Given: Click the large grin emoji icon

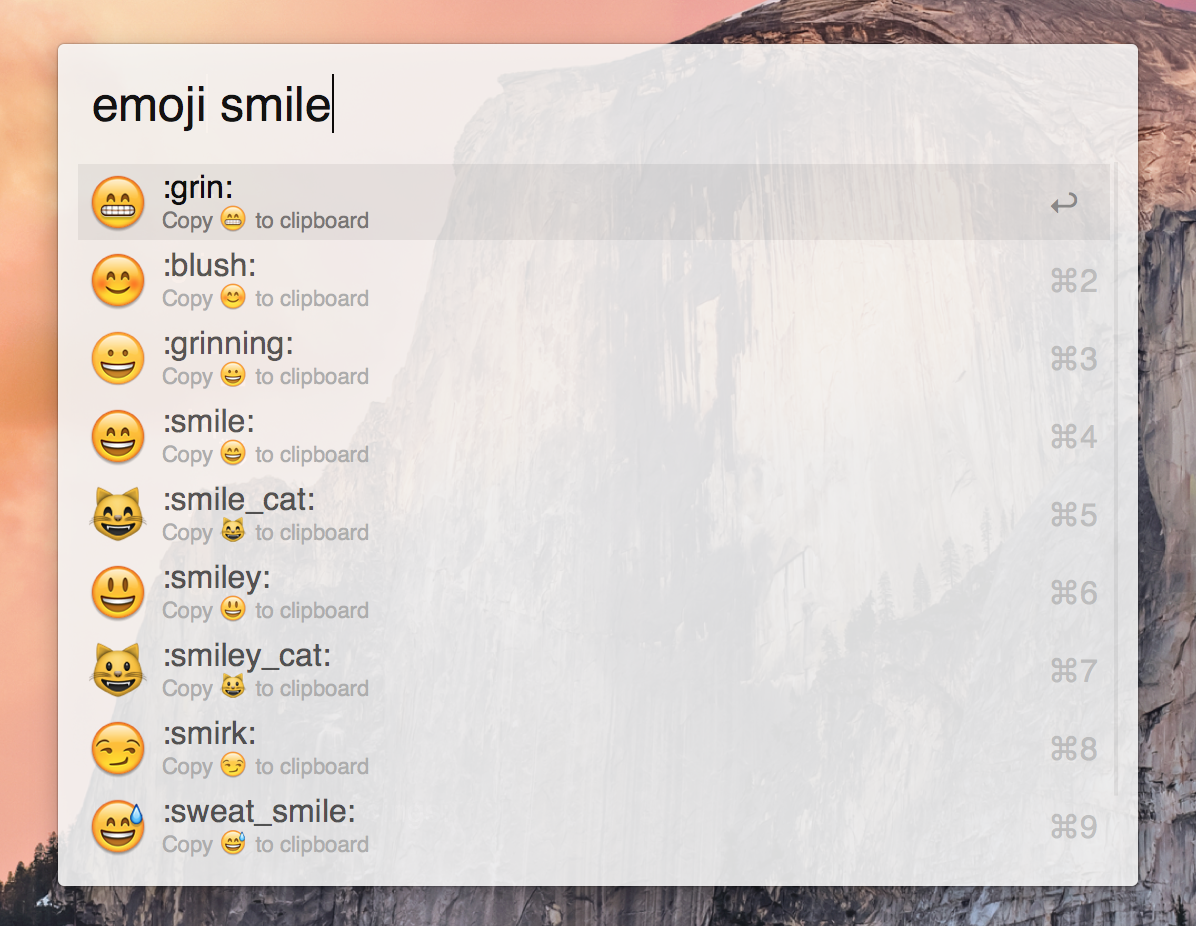Looking at the screenshot, I should click(x=118, y=203).
